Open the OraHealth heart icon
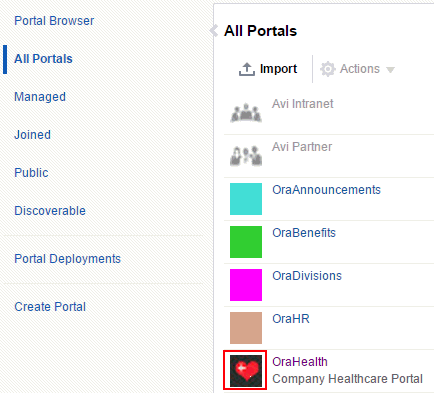The width and height of the screenshot is (434, 393). (246, 371)
